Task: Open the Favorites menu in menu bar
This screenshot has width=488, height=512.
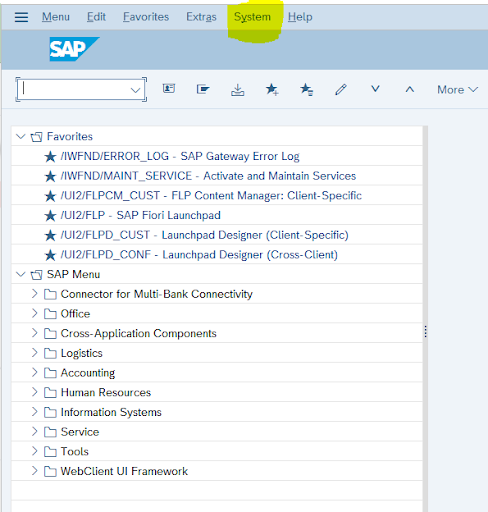Action: 146,17
